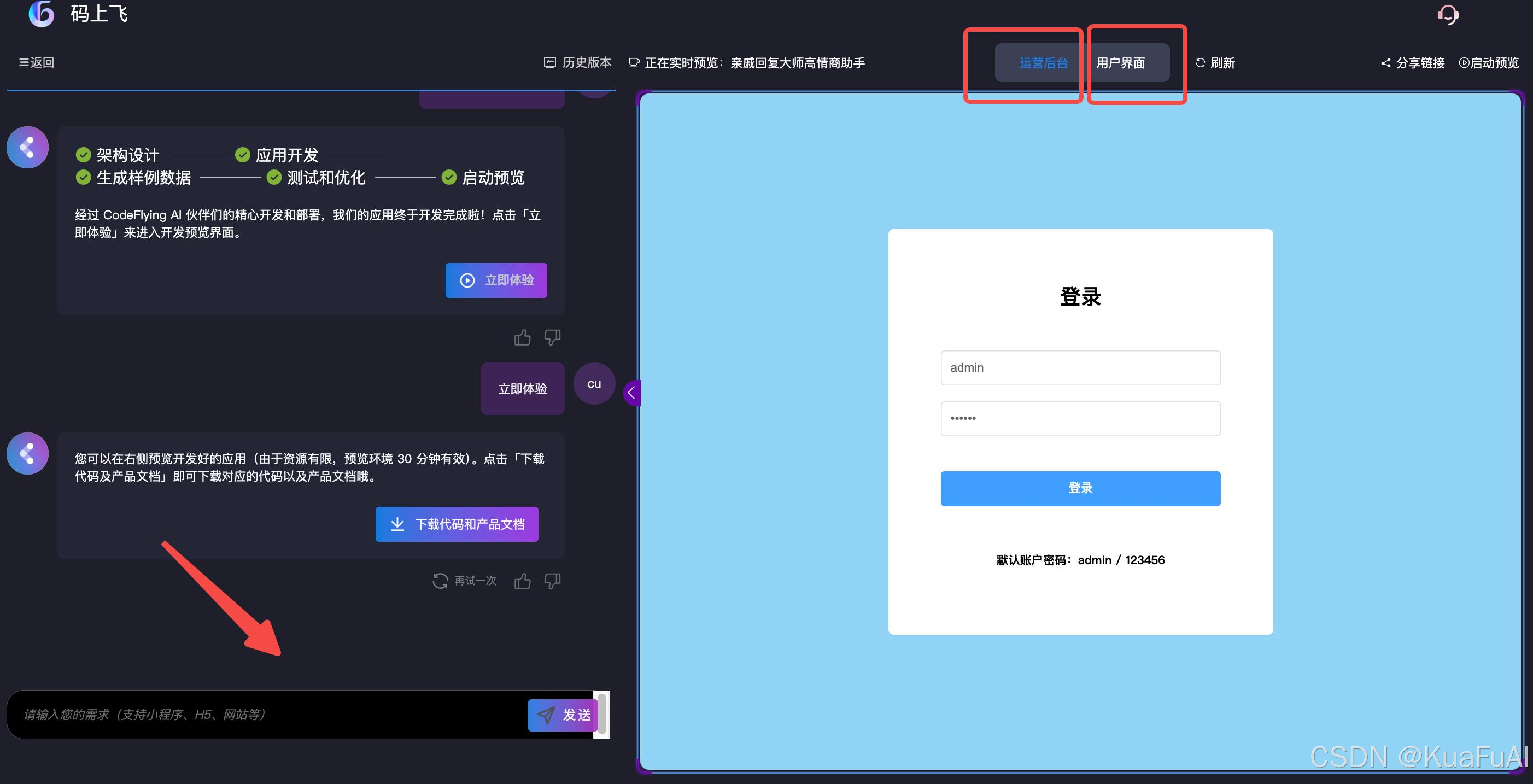
Task: Collapse chat panel with purple arrow handle
Action: (x=632, y=393)
